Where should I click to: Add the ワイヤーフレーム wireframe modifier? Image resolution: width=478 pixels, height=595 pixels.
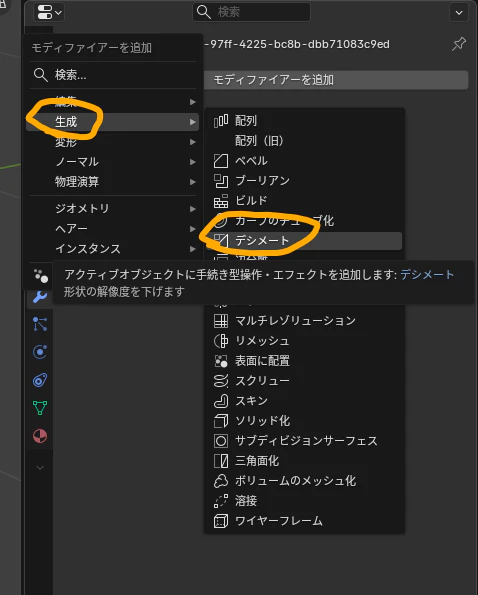pyautogui.click(x=304, y=521)
